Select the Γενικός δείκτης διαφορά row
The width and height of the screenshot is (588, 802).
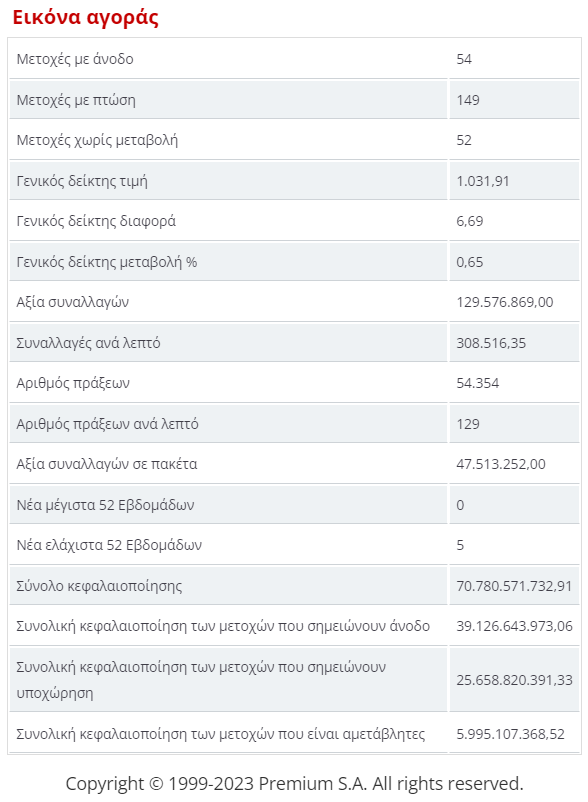[294, 221]
